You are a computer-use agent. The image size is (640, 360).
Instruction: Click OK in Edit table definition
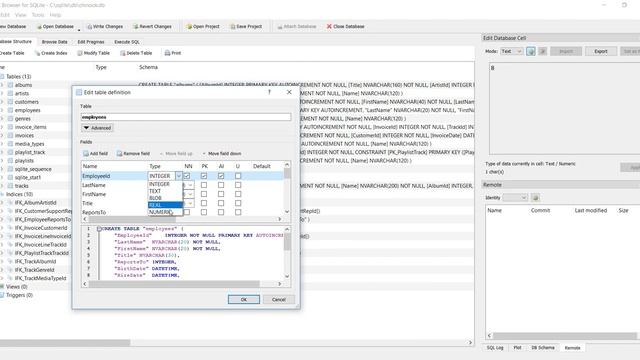tap(244, 300)
